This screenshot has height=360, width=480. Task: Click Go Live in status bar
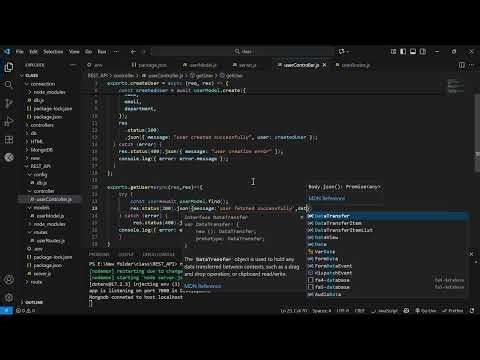(x=426, y=311)
